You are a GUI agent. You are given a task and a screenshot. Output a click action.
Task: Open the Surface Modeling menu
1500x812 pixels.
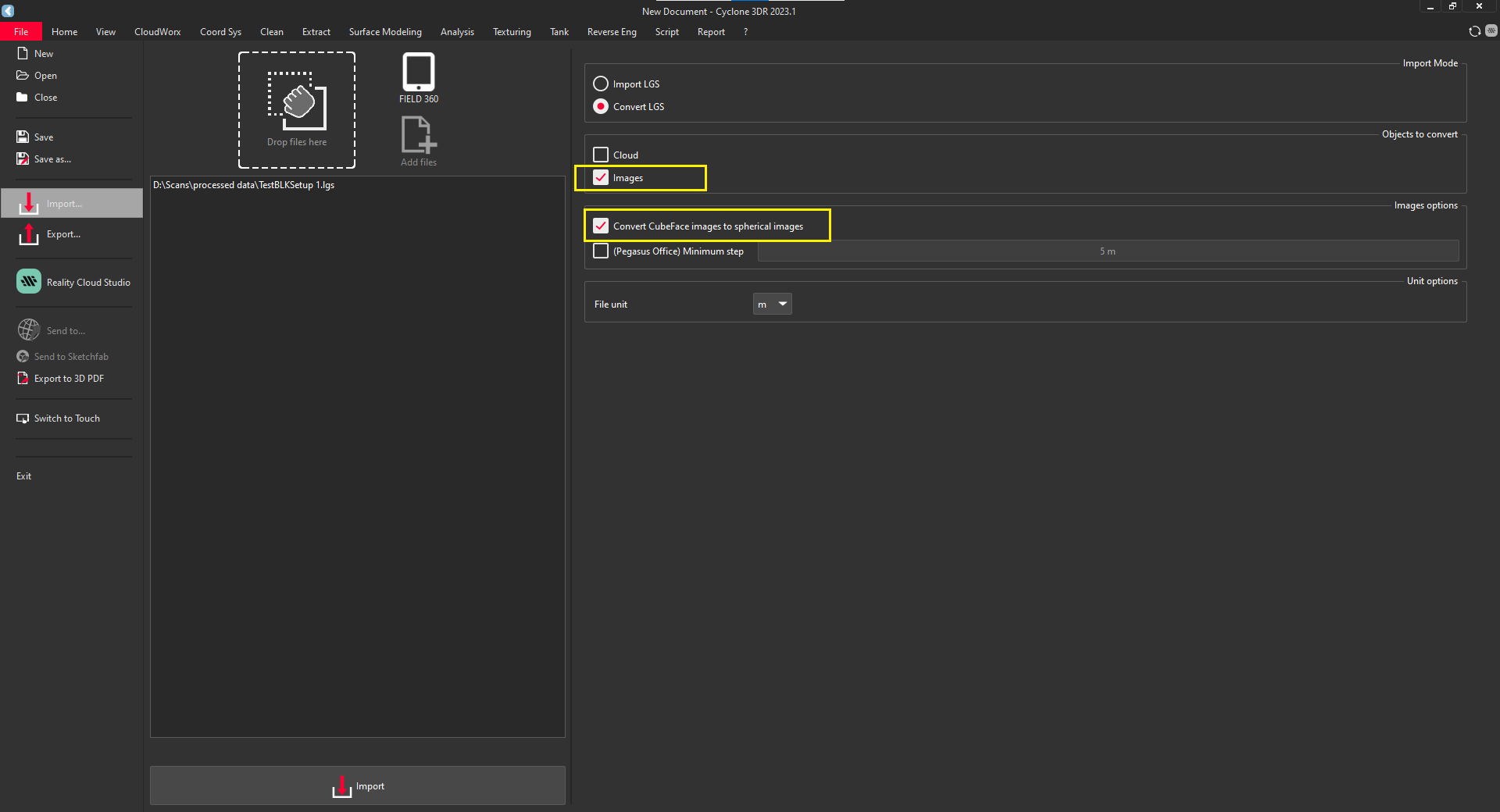385,32
